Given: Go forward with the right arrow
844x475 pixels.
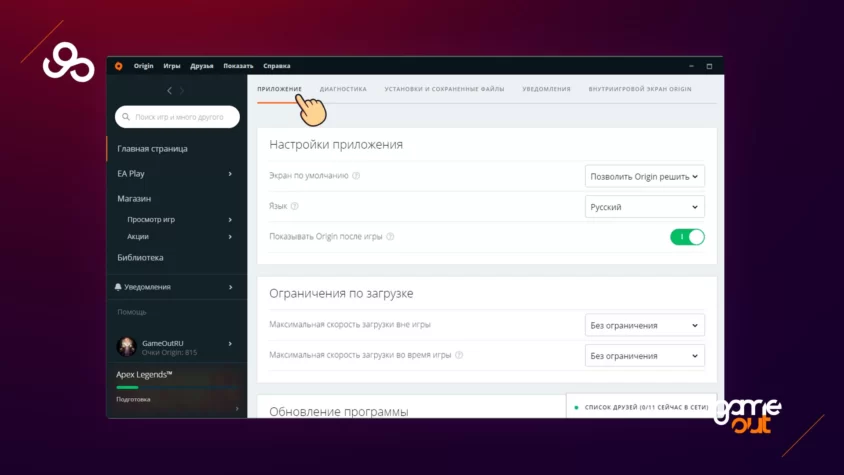Looking at the screenshot, I should (x=182, y=90).
